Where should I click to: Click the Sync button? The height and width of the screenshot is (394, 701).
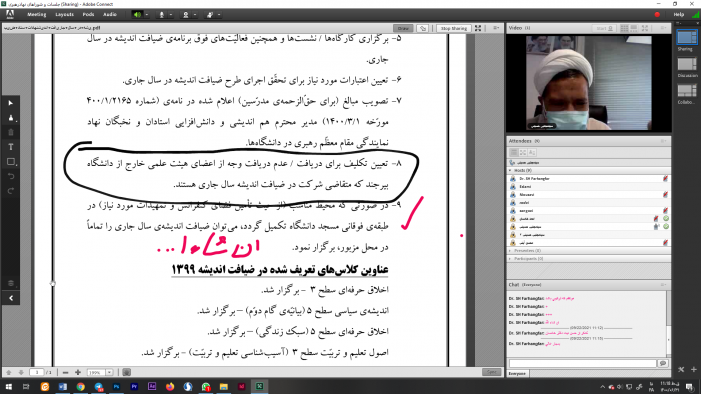point(491,372)
